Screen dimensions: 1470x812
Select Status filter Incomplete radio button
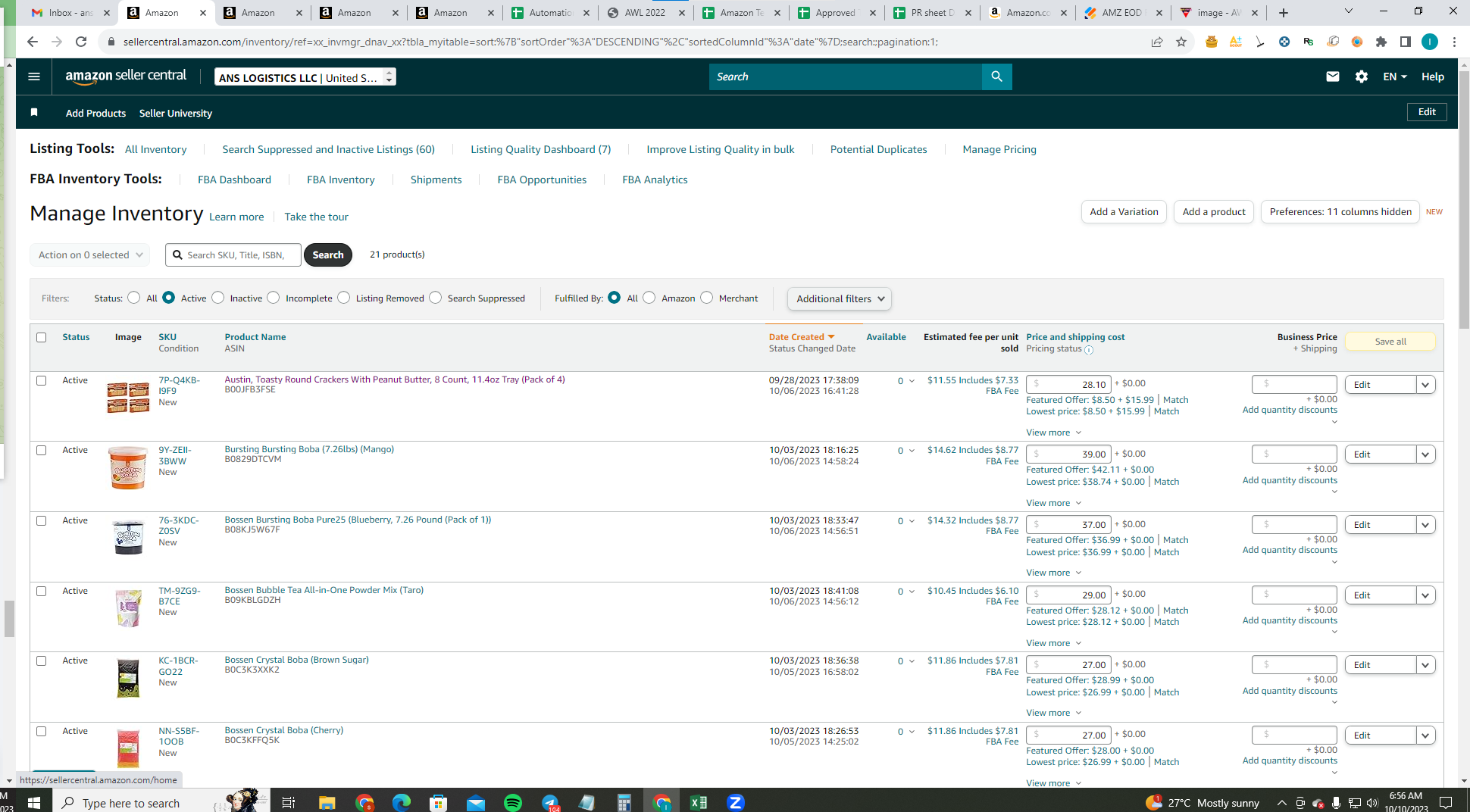coord(274,298)
